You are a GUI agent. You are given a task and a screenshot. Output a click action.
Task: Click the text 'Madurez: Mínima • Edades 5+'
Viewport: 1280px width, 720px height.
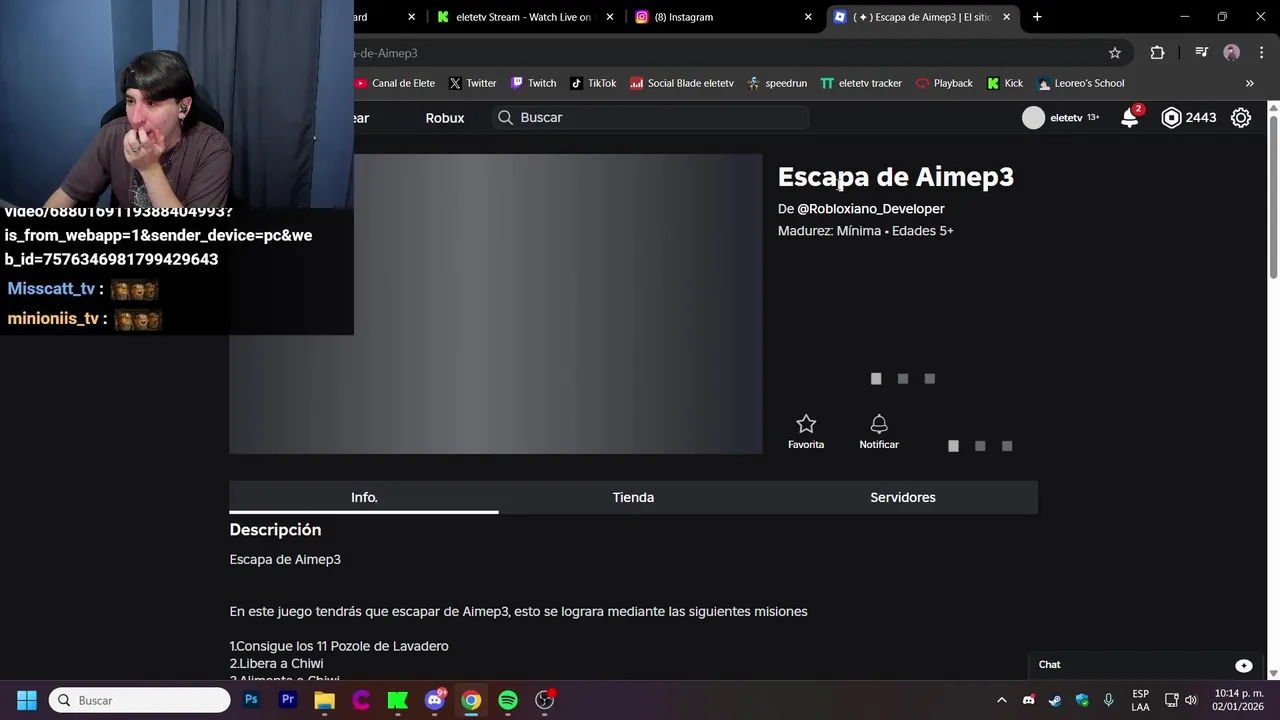click(866, 231)
